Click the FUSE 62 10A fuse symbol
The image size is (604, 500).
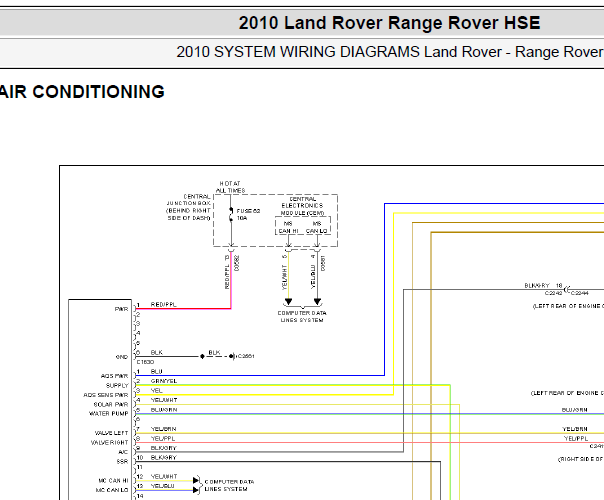click(231, 215)
